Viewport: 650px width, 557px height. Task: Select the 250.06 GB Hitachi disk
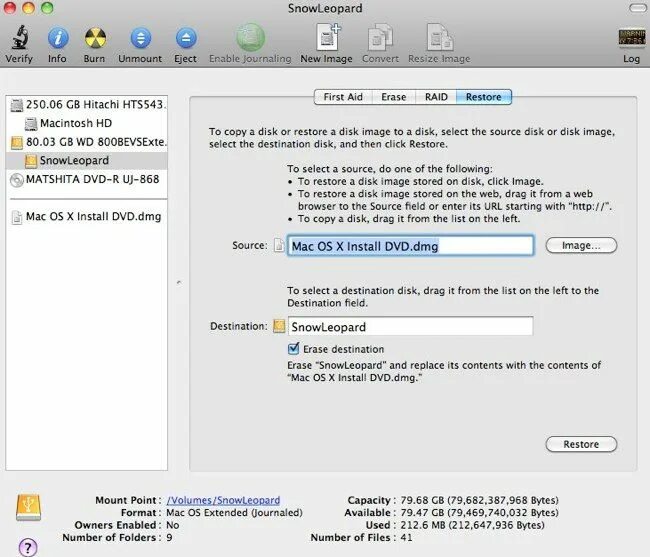[88, 104]
